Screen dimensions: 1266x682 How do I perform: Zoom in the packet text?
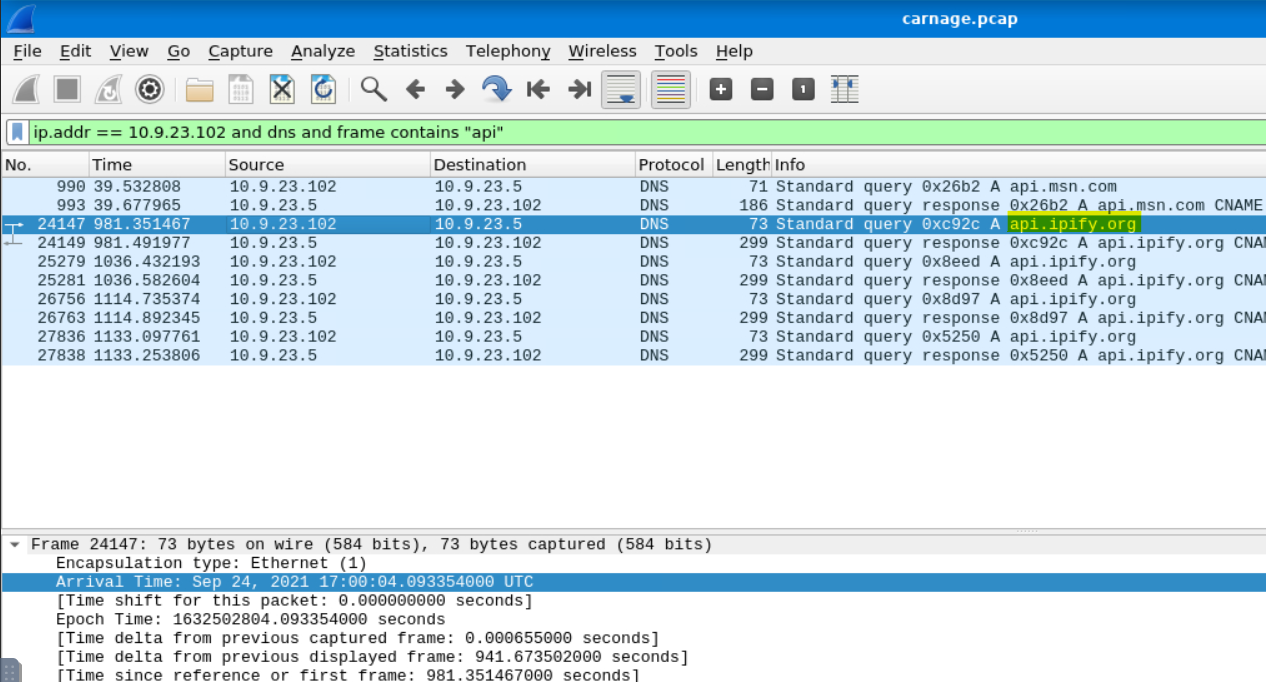[721, 90]
